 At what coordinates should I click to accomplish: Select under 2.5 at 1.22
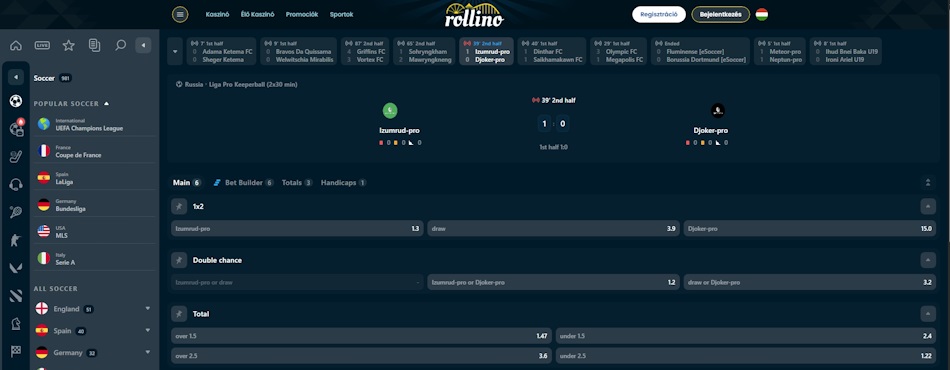[746, 355]
